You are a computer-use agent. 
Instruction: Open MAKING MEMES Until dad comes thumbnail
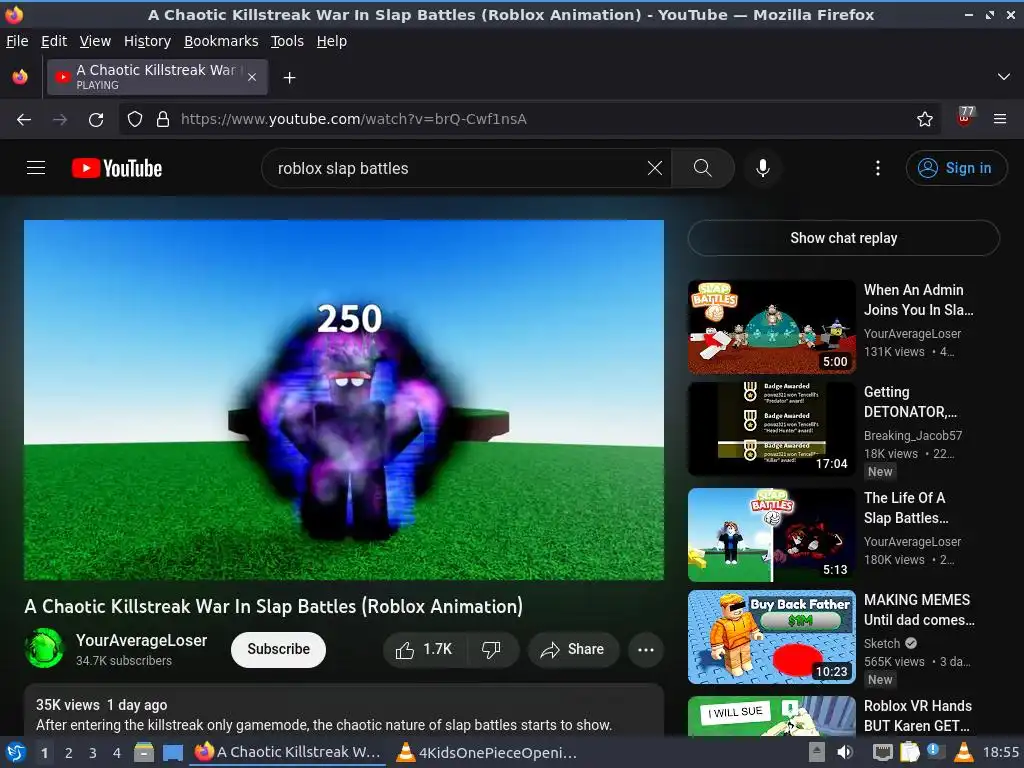[x=772, y=637]
